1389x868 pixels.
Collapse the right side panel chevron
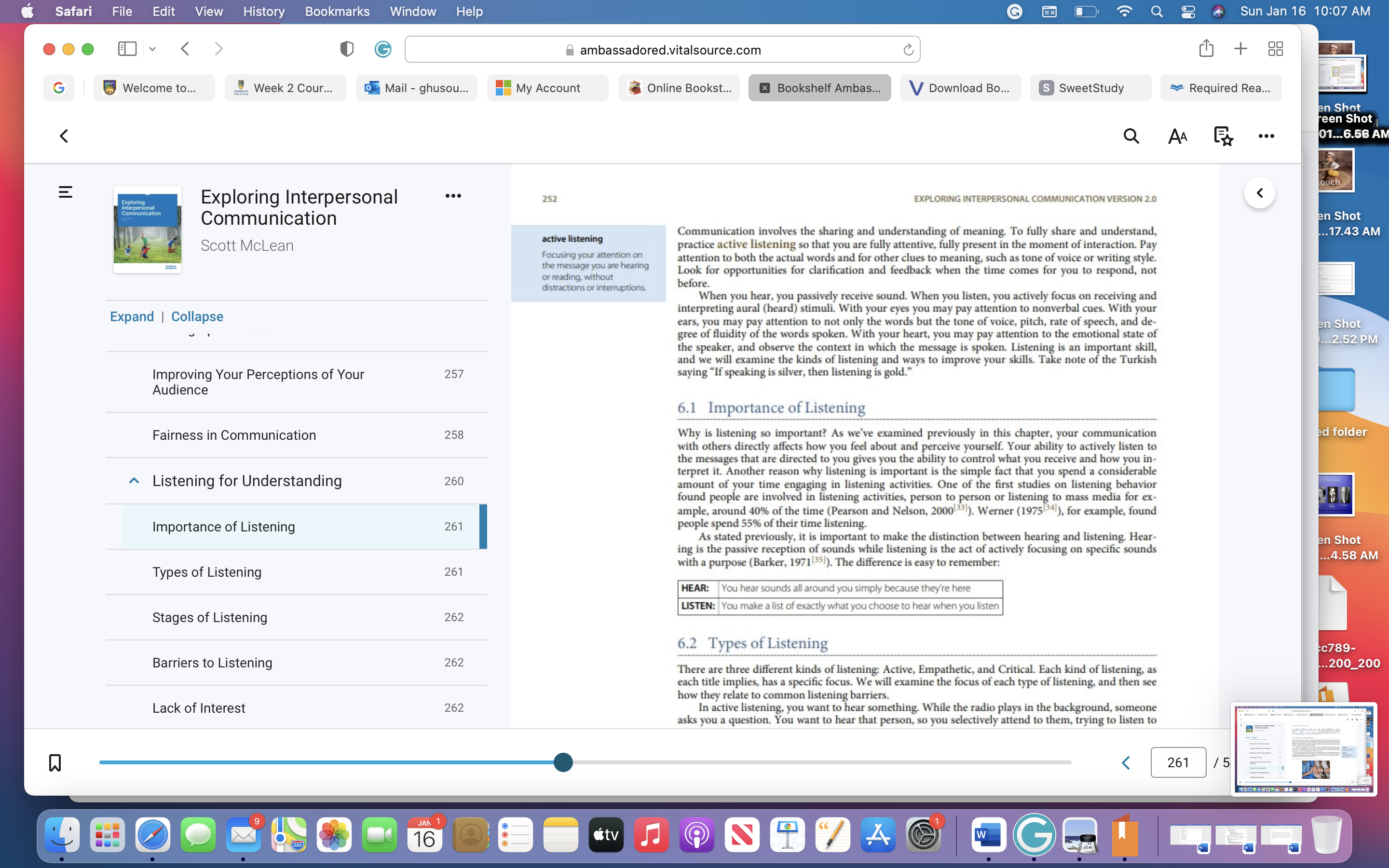coord(1259,193)
